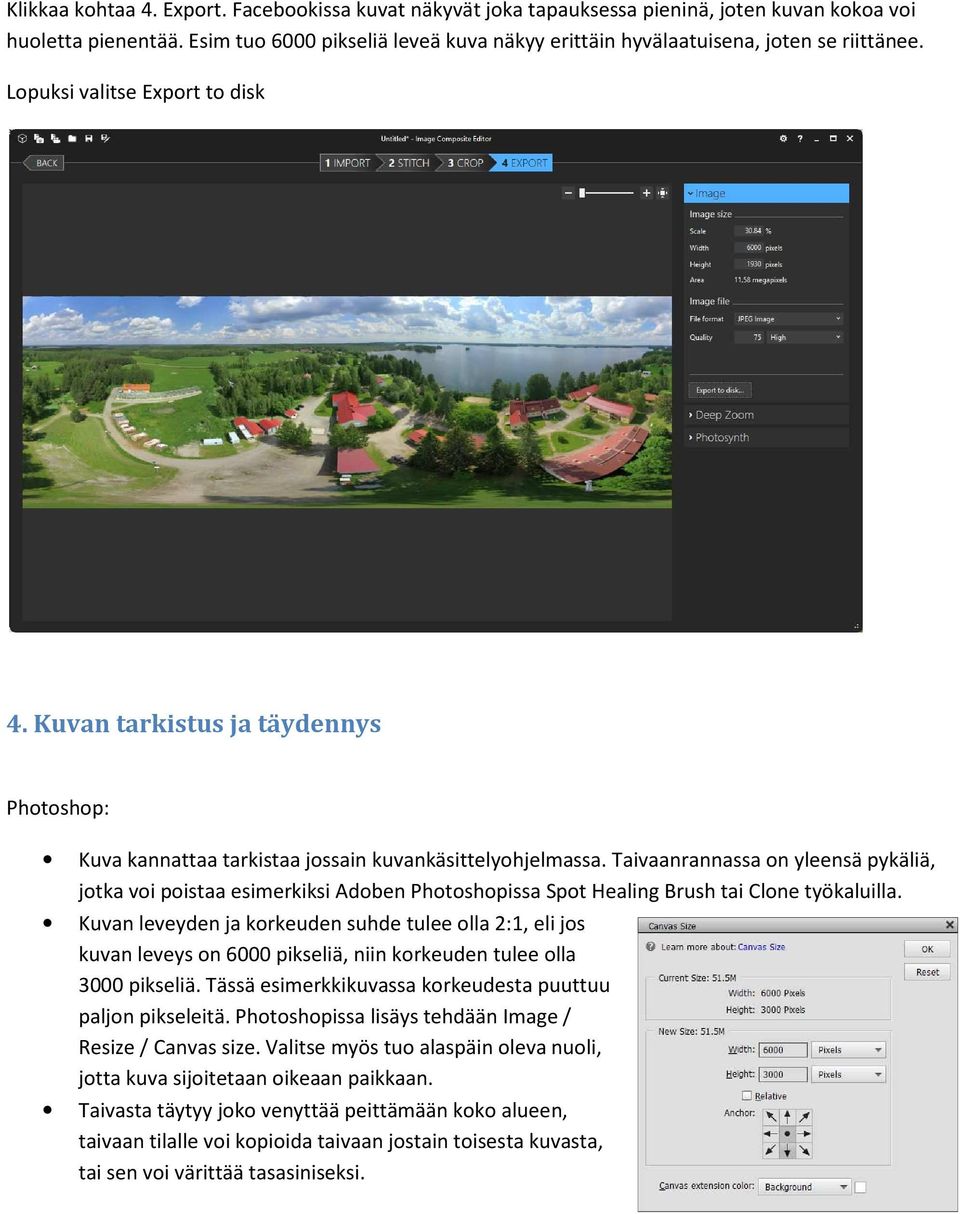This screenshot has height=1214, width=960.
Task: Select the down-right diagonal anchor arrow
Action: click(x=804, y=1150)
